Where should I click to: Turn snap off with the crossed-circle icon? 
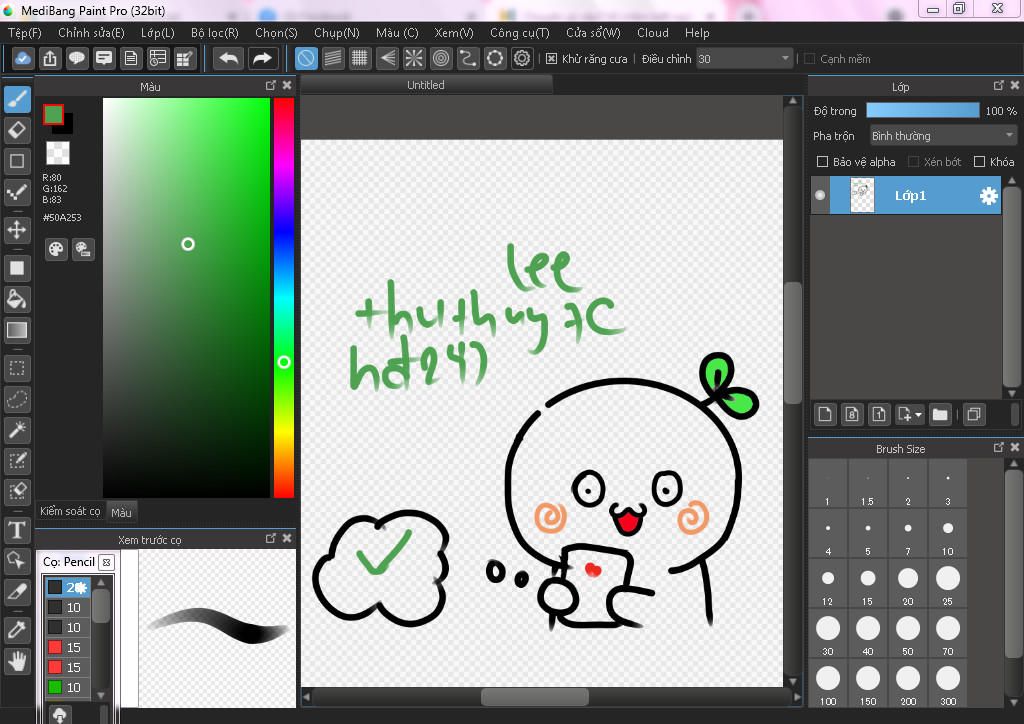(306, 59)
